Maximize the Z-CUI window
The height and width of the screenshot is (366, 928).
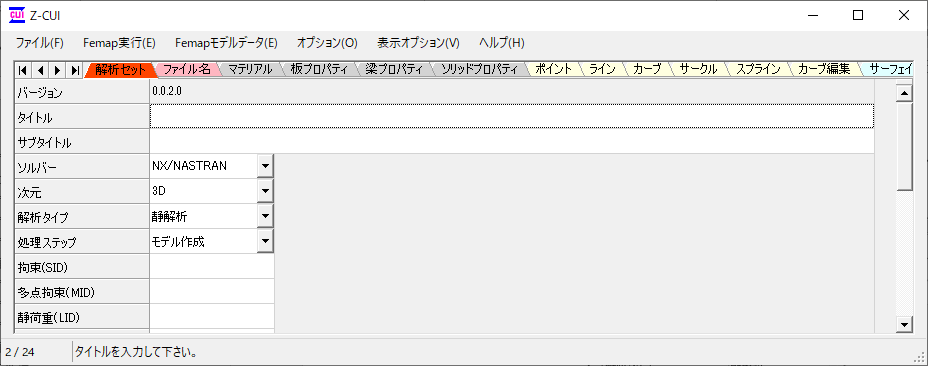858,15
